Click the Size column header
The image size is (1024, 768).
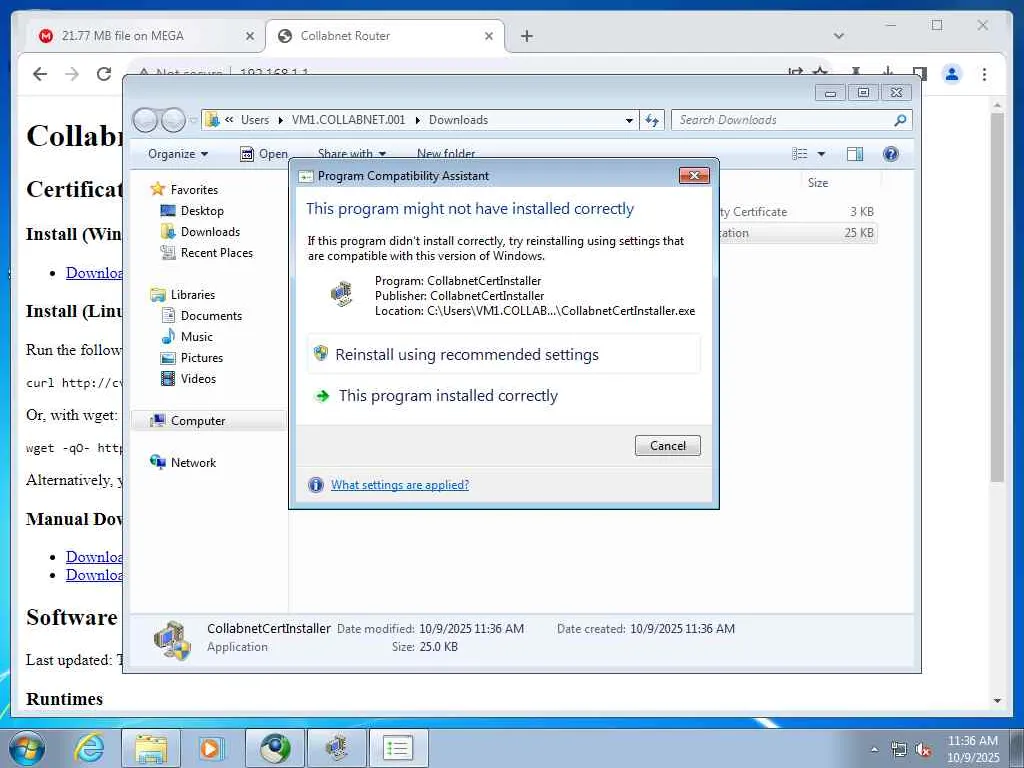pos(818,183)
